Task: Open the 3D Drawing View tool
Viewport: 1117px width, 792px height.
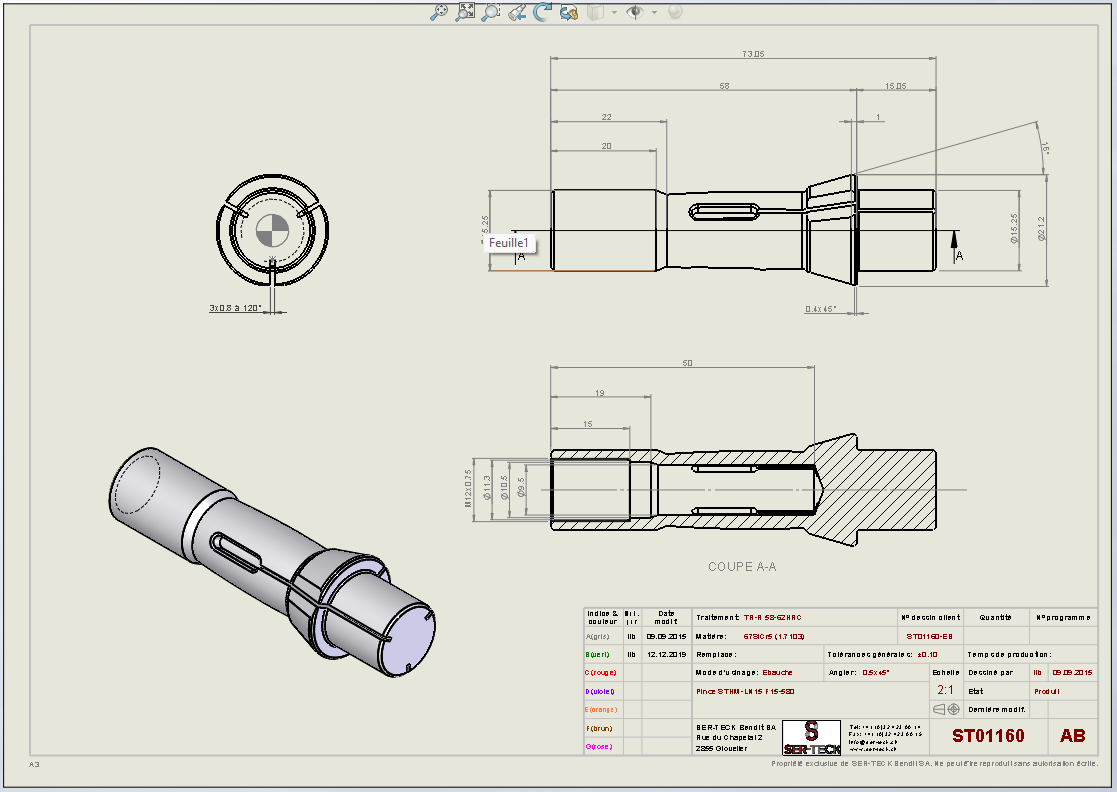Action: pos(568,11)
